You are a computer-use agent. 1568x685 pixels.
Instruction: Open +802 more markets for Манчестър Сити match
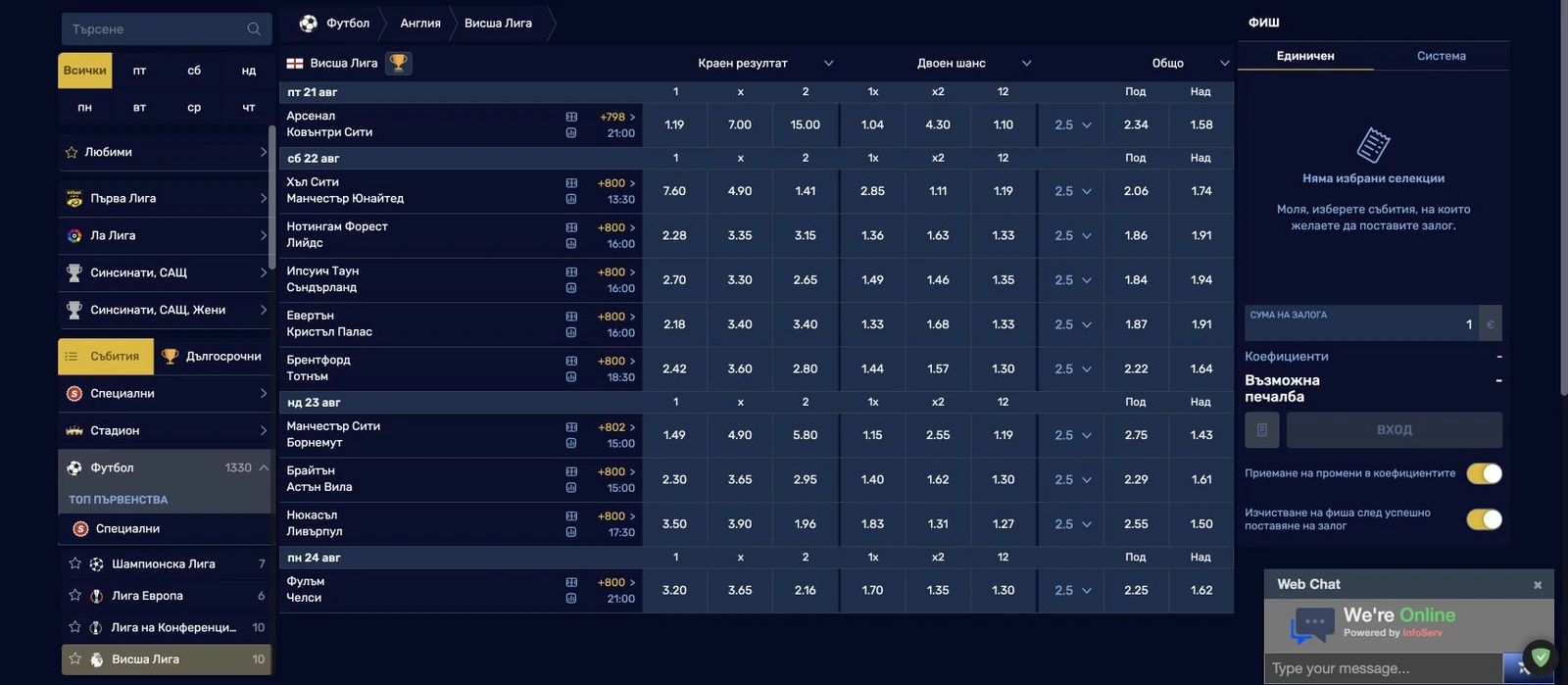617,427
